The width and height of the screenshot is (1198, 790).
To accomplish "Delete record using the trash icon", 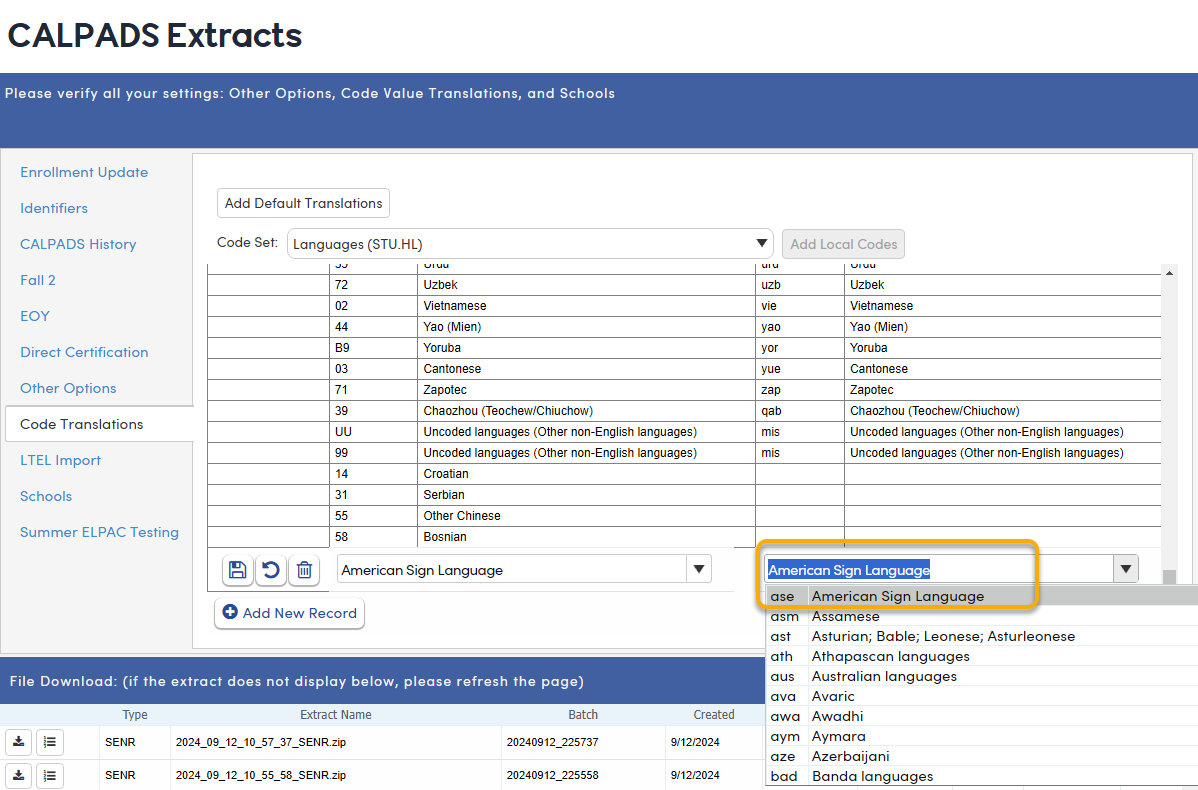I will click(x=304, y=570).
